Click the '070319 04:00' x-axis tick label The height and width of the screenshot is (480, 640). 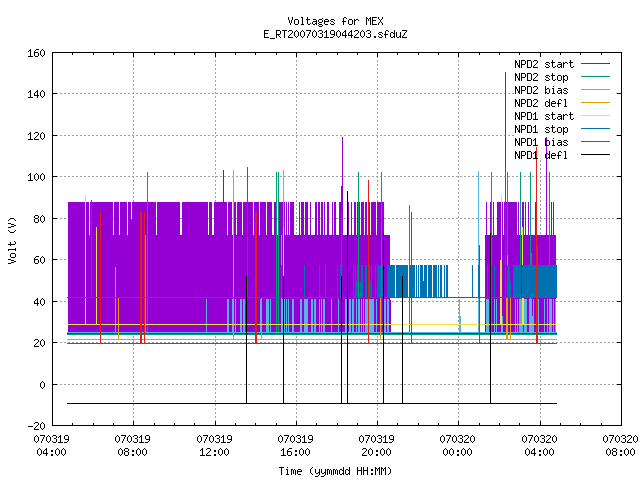tap(51, 446)
